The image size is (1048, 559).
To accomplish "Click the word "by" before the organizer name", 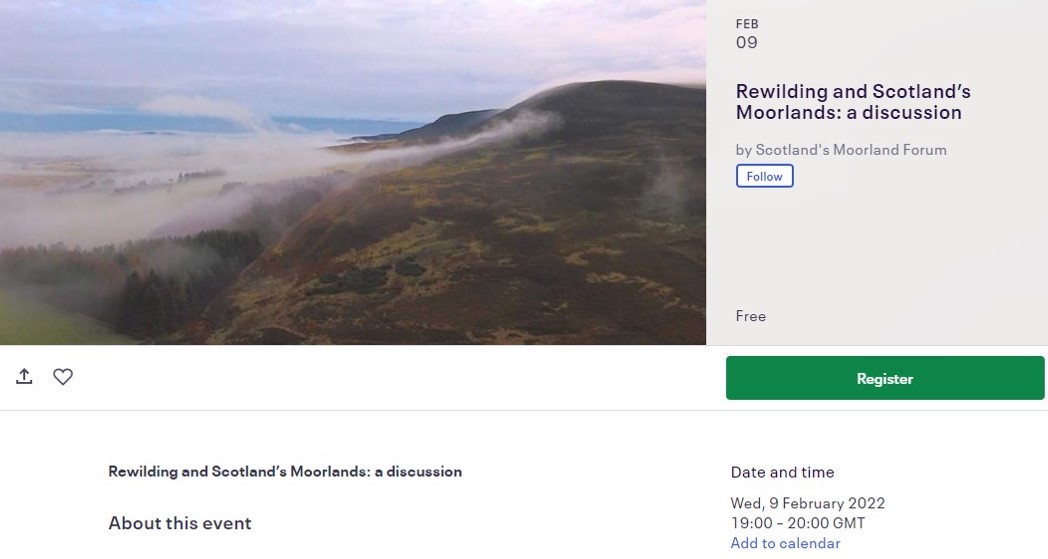I will (x=743, y=150).
